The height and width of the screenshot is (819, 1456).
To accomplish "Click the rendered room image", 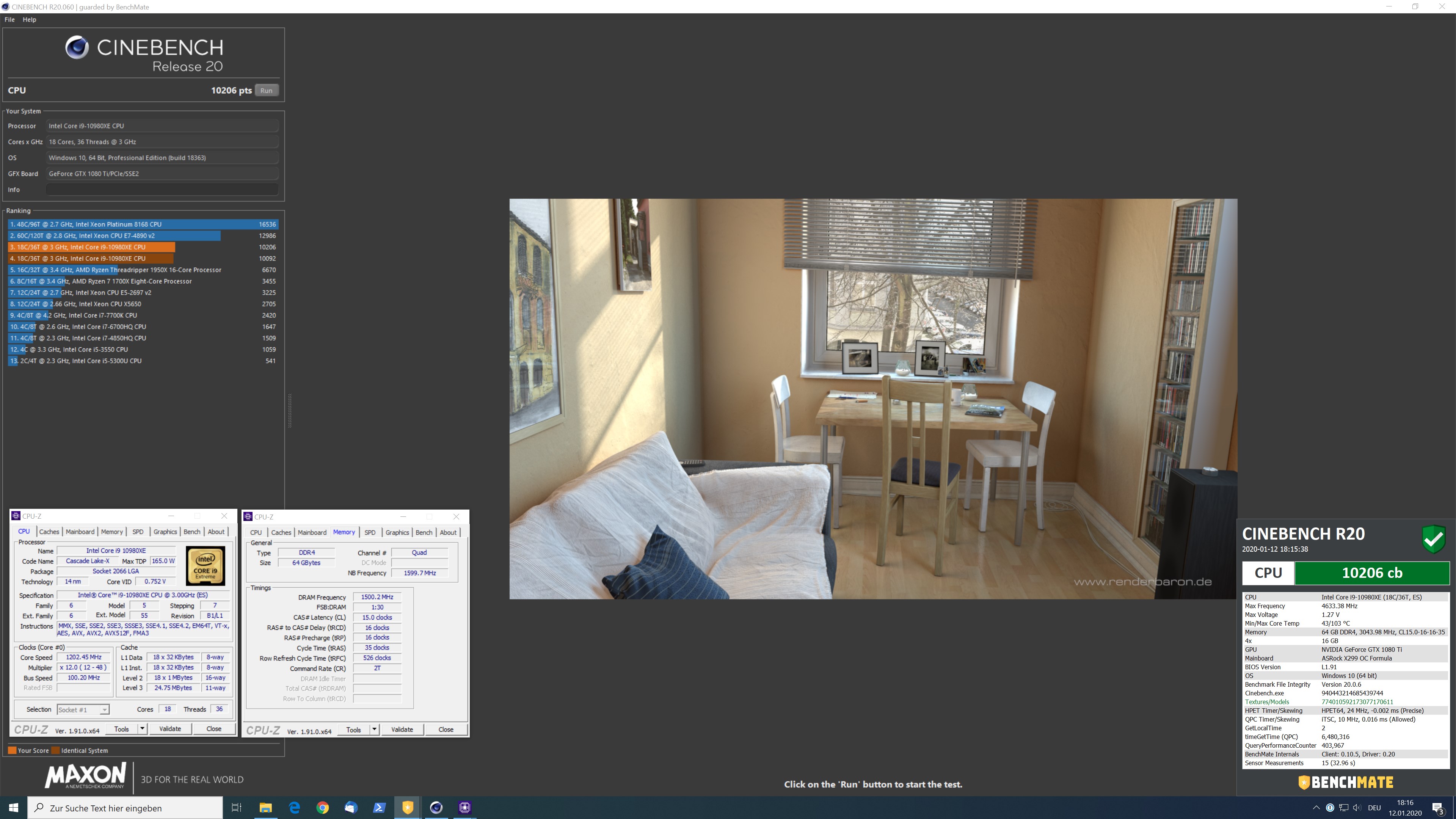I will [873, 399].
